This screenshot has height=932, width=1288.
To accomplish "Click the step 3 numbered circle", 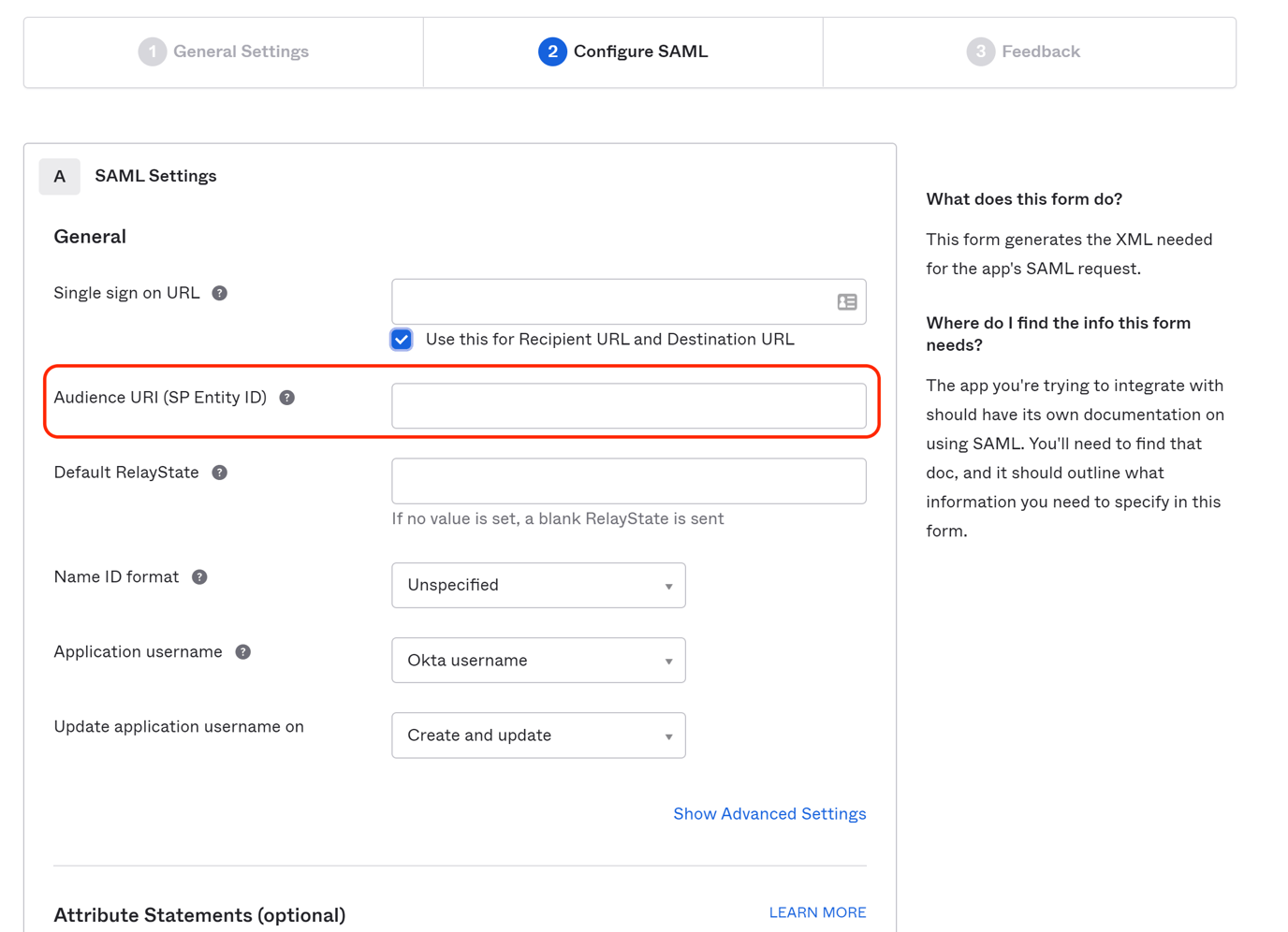I will coord(980,51).
